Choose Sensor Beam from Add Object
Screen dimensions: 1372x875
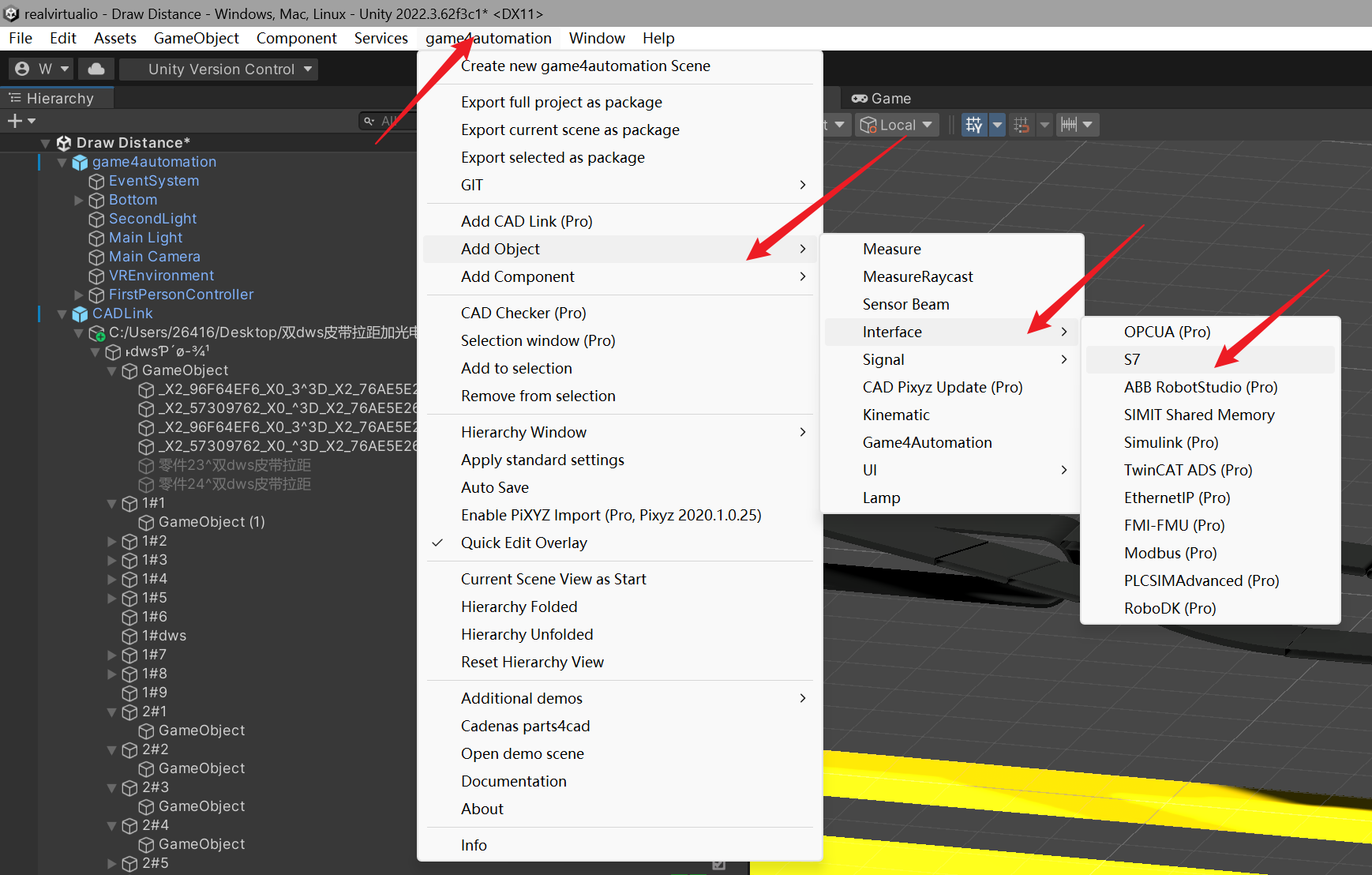pyautogui.click(x=951, y=304)
